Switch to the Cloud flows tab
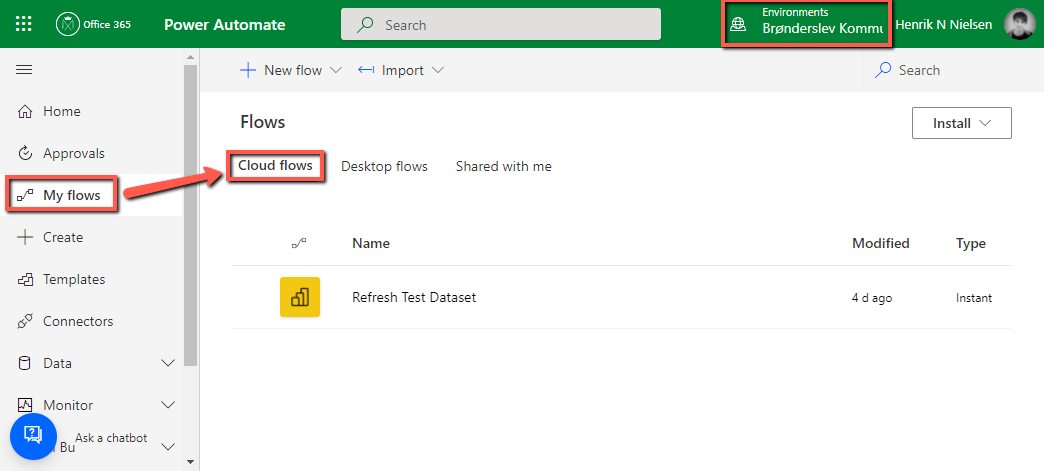 (x=276, y=165)
